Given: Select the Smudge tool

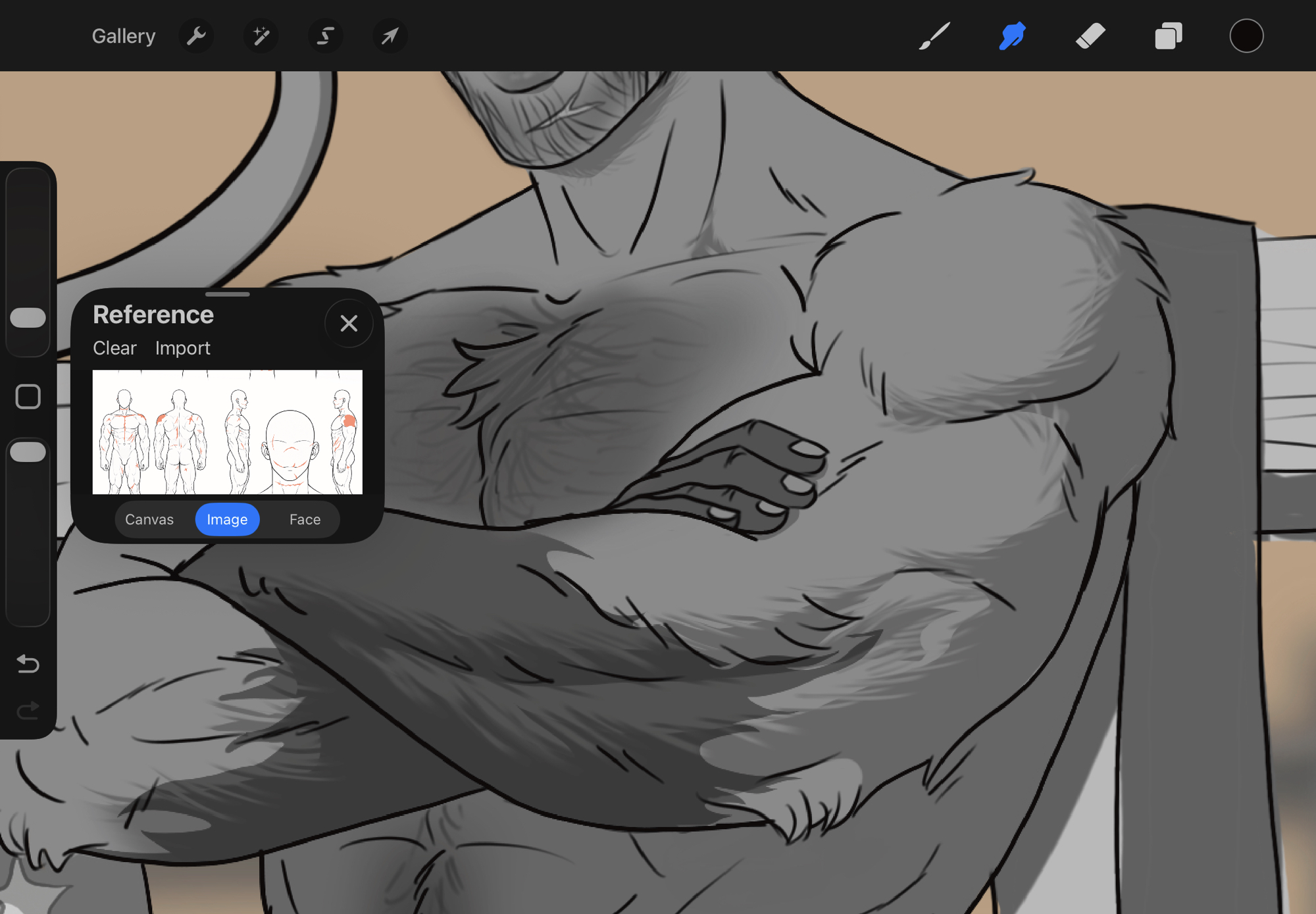Looking at the screenshot, I should pos(1012,36).
